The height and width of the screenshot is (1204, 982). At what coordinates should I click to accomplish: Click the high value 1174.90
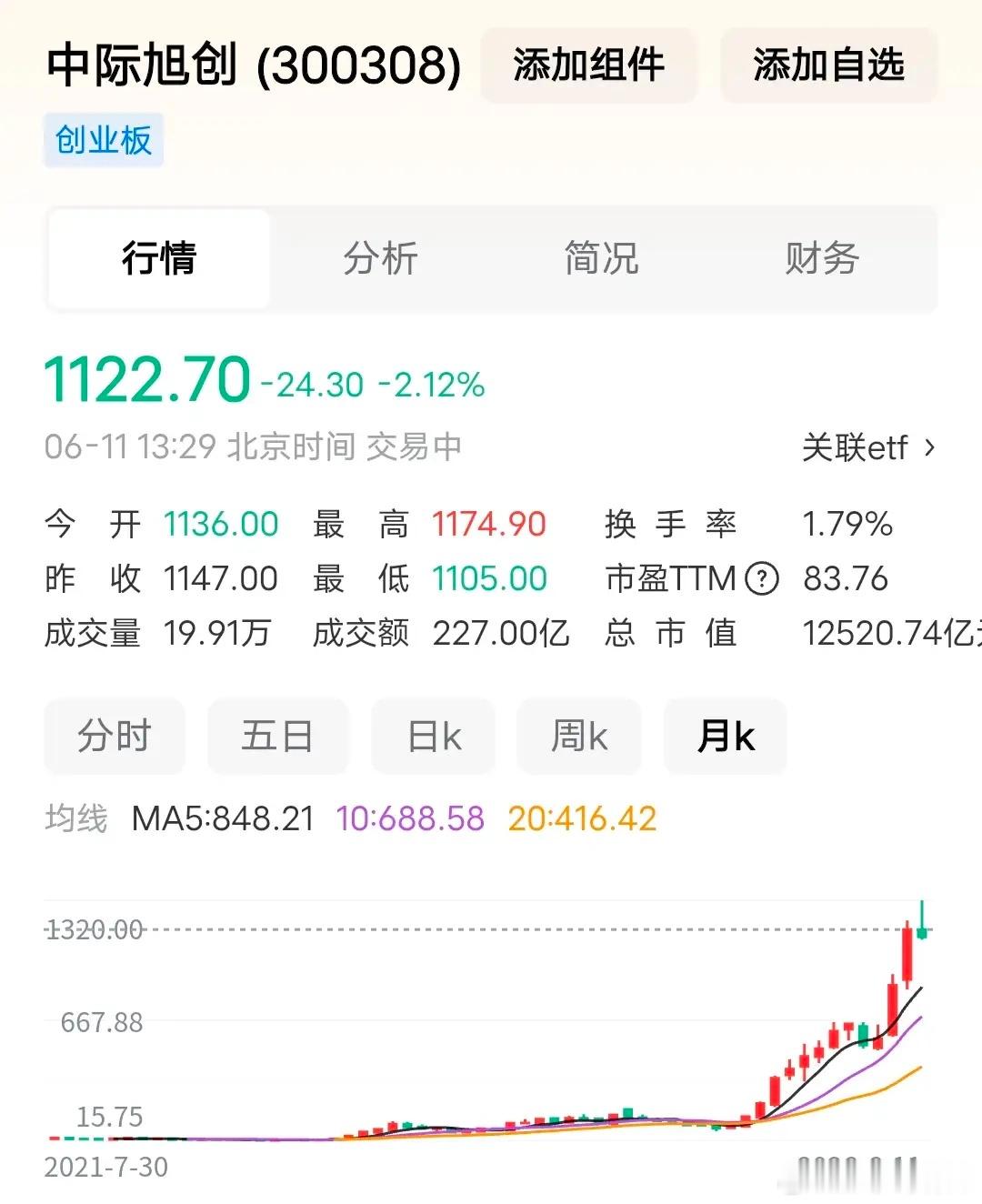click(x=489, y=524)
